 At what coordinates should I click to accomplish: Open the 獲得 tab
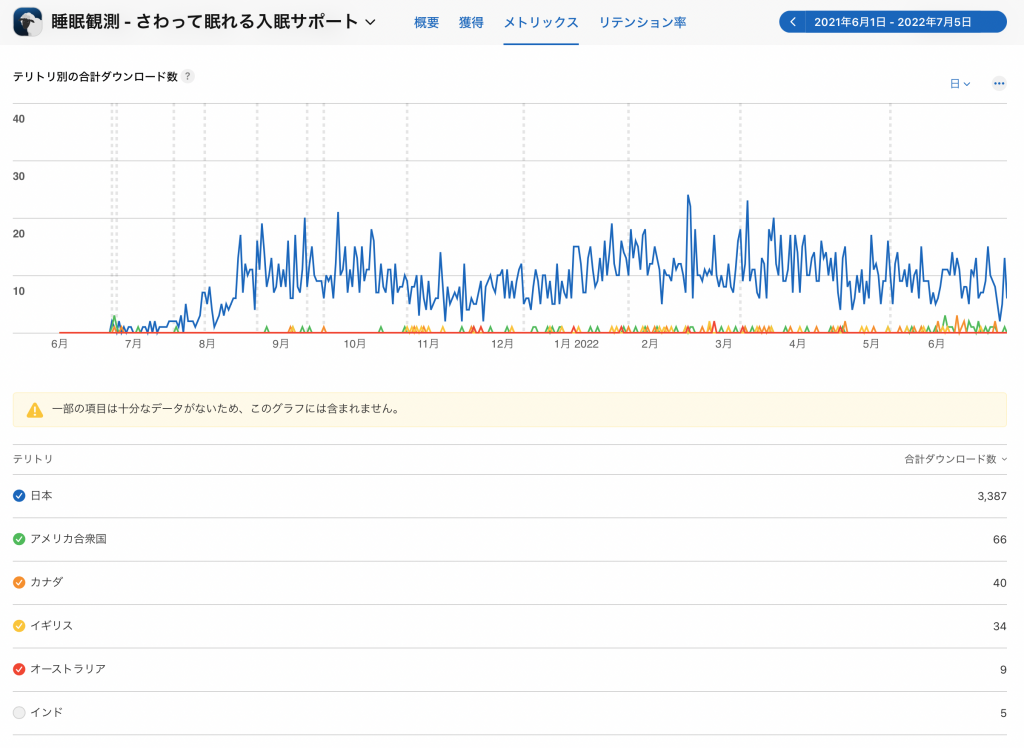[471, 22]
